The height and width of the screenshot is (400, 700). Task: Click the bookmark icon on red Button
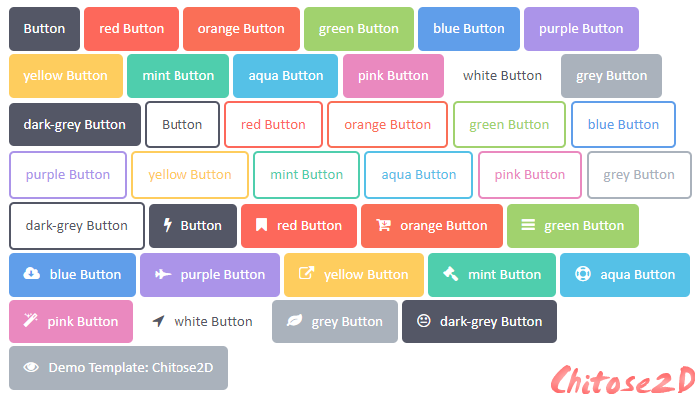click(x=261, y=225)
